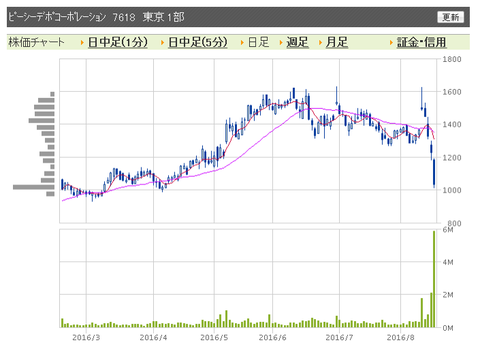
Task: Select the 日足 daily chart tab
Action: point(259,42)
